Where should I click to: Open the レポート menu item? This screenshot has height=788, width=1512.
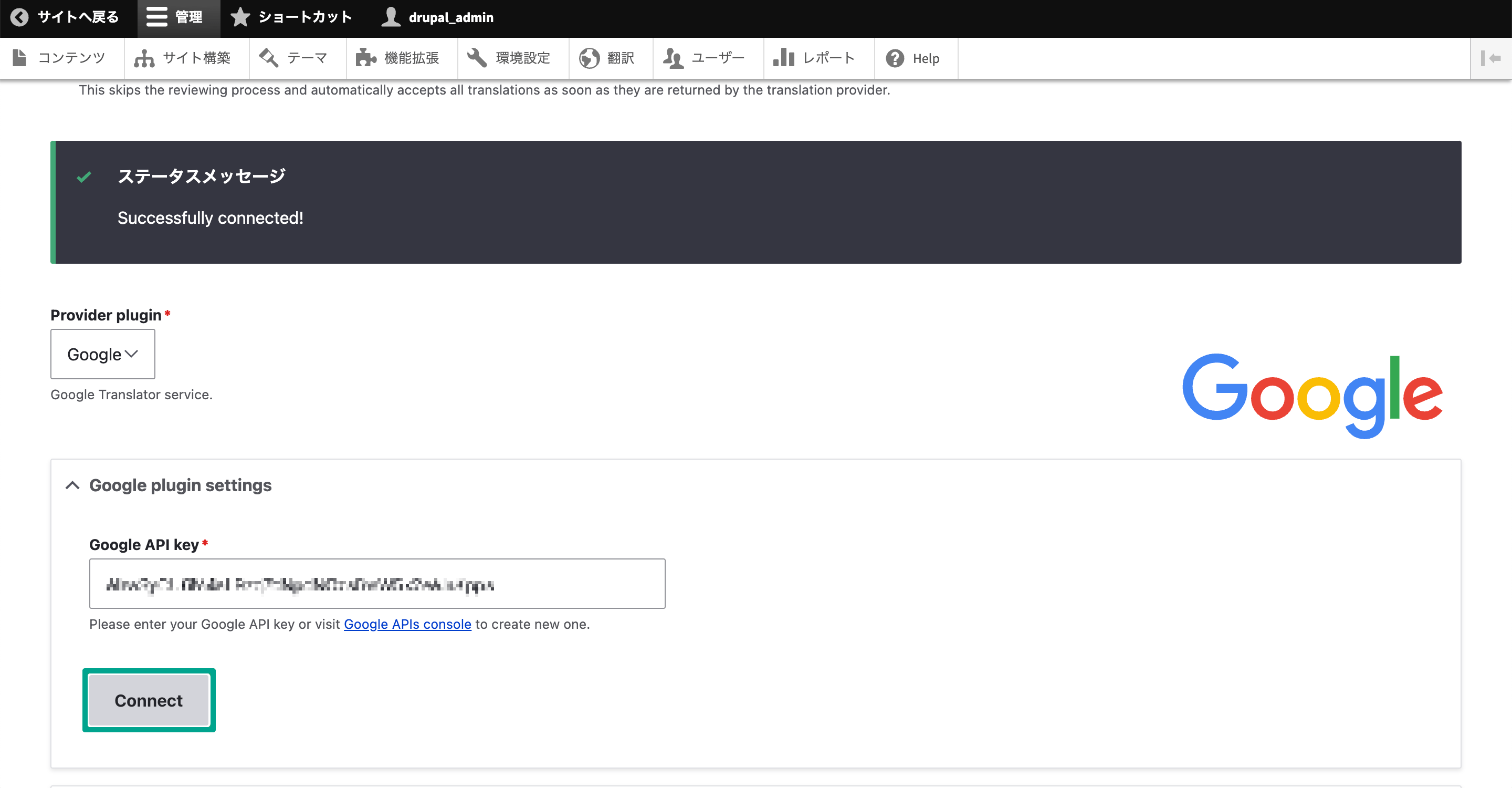(x=819, y=58)
